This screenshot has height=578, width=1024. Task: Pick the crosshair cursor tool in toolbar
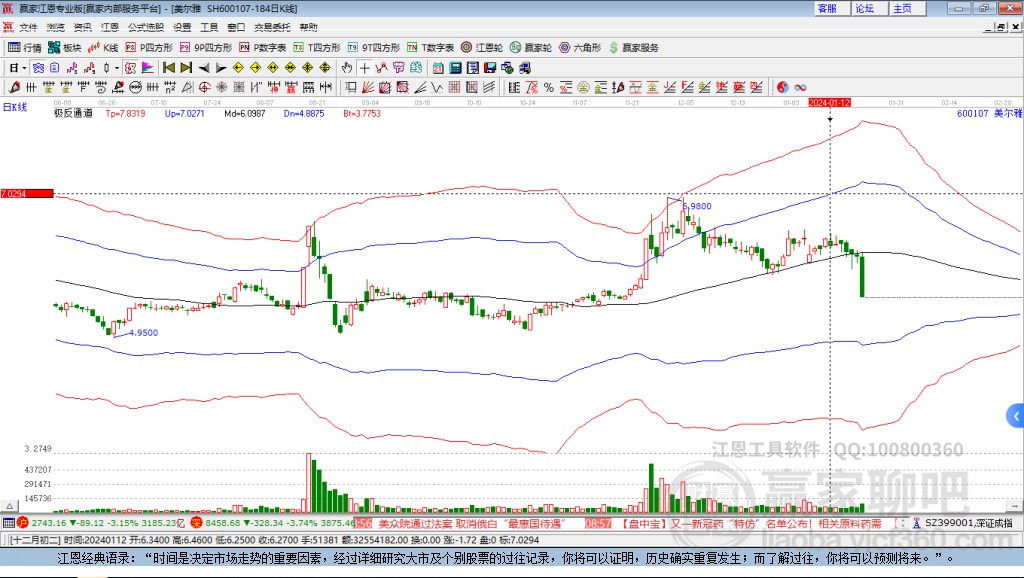pyautogui.click(x=364, y=68)
